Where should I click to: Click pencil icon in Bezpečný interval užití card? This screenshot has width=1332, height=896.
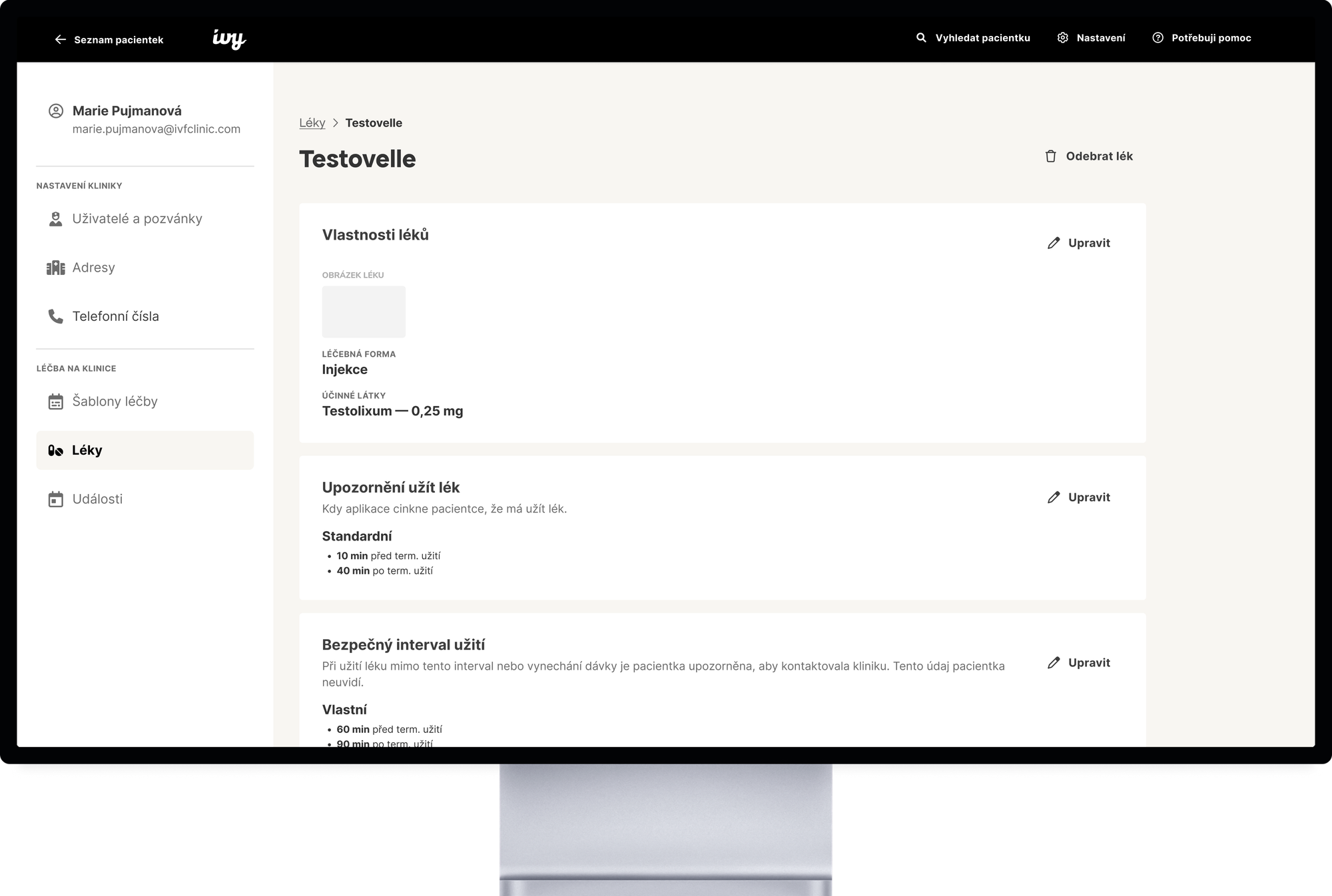click(1054, 662)
